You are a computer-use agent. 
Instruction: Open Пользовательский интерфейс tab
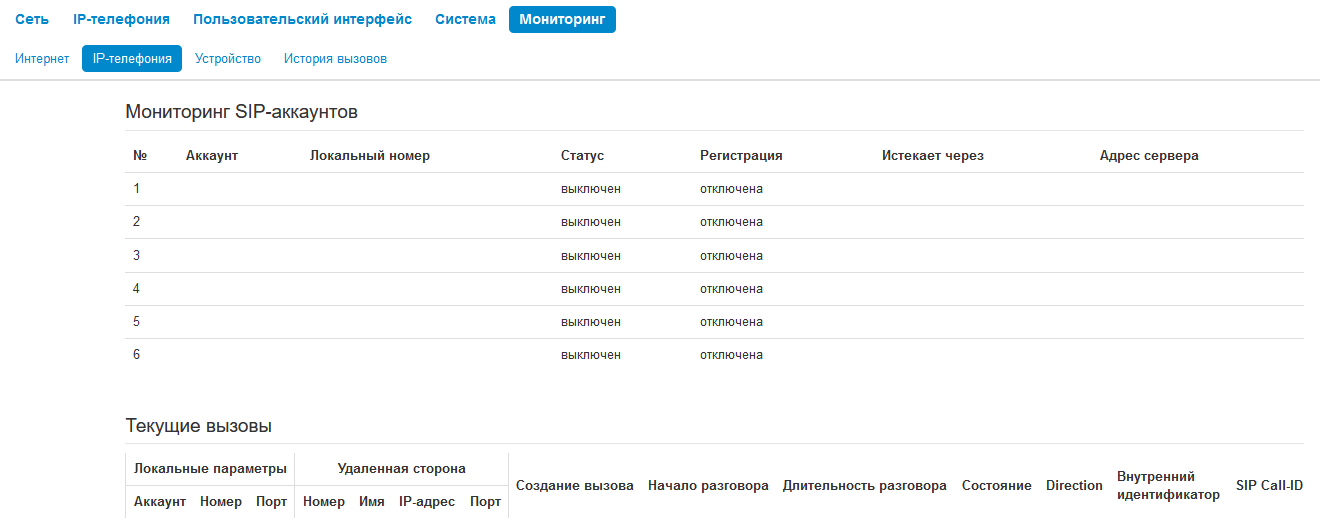coord(302,19)
